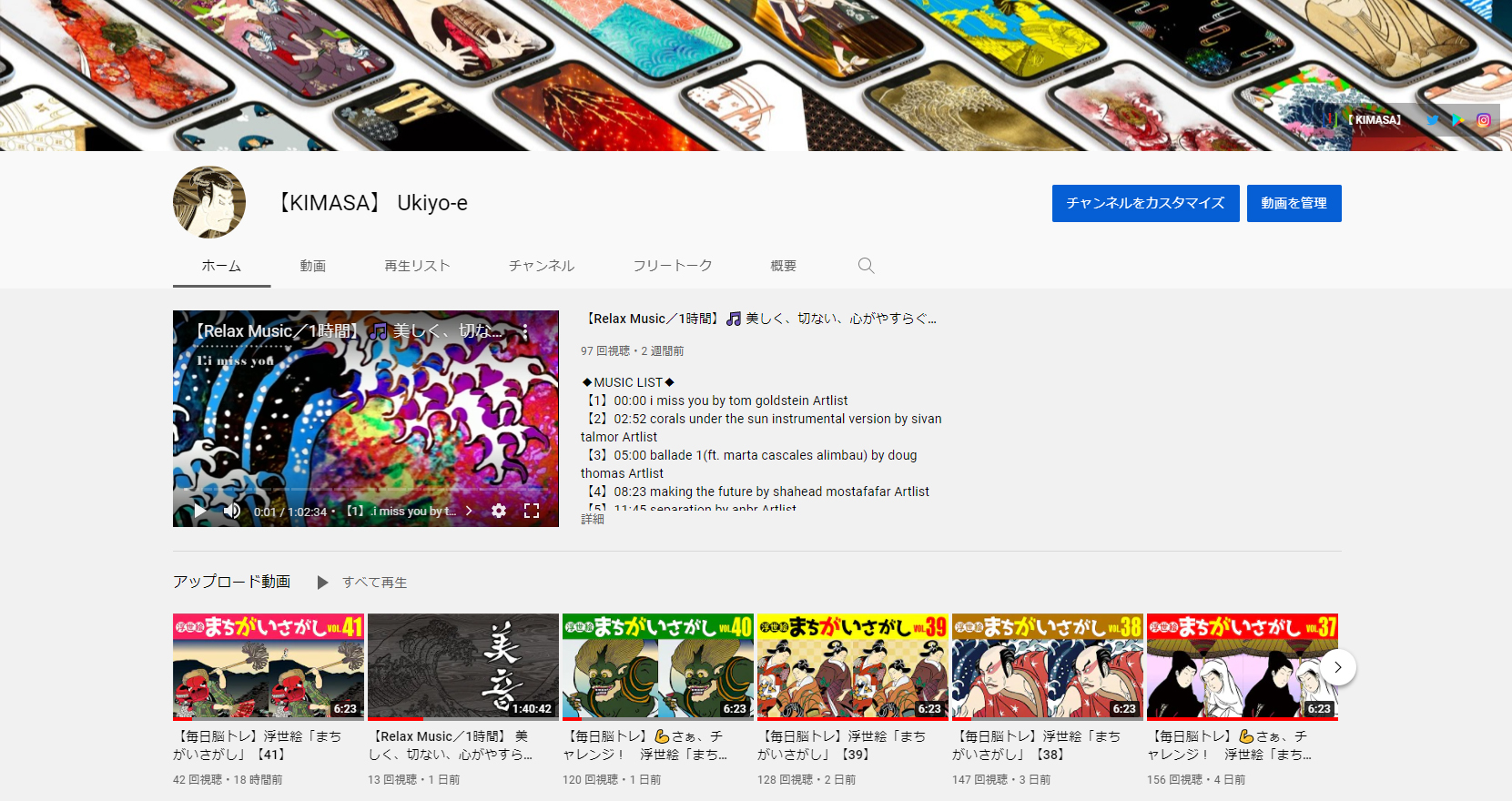Open the まちがいさがし vol.39 thumbnail

(x=853, y=666)
